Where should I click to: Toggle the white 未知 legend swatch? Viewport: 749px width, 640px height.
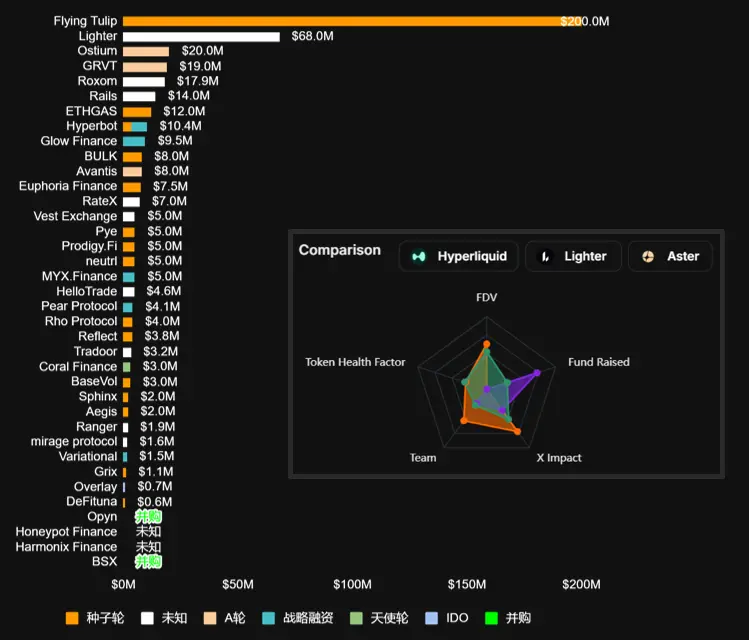tap(147, 618)
